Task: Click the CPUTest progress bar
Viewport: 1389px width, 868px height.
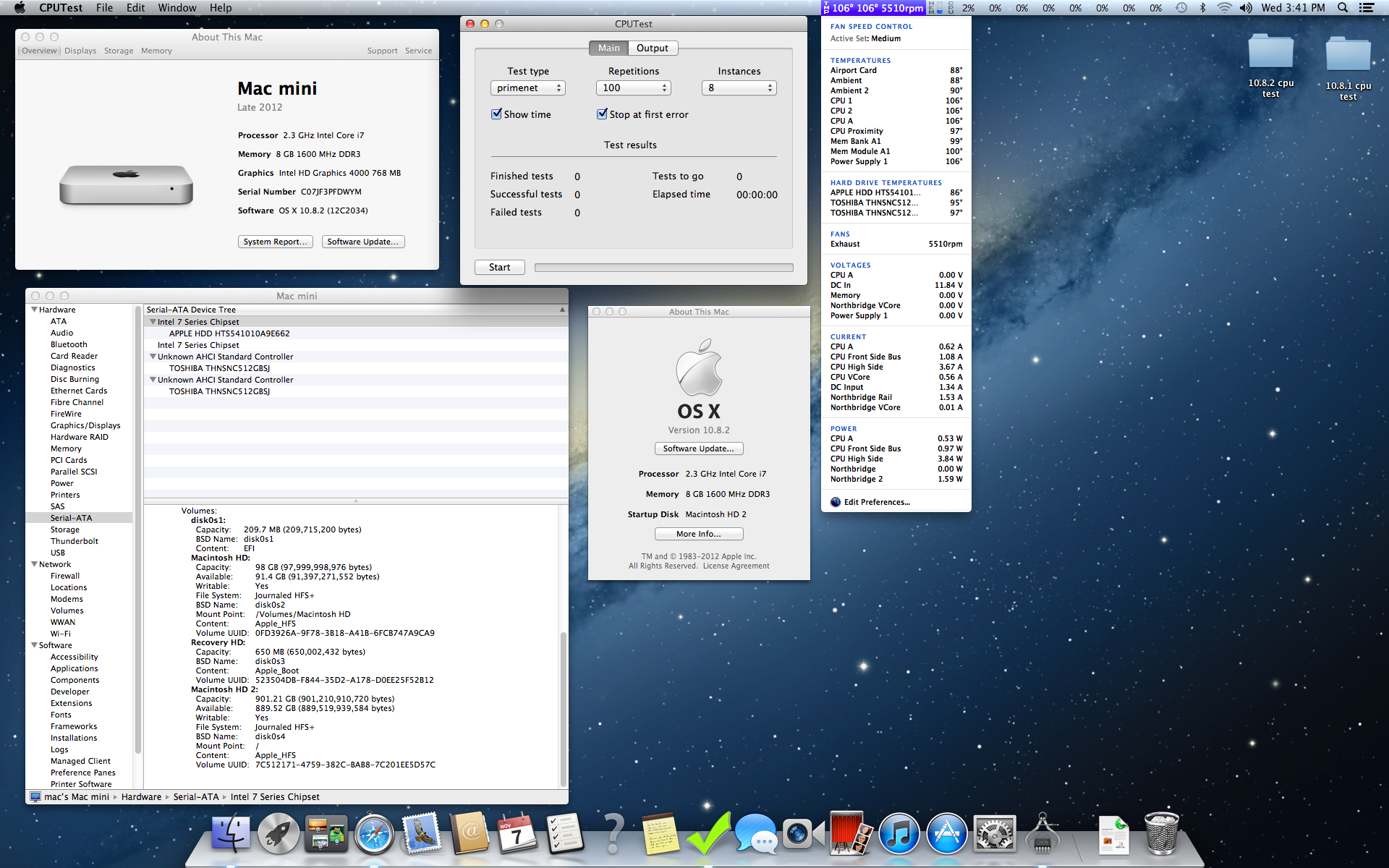Action: (663, 268)
